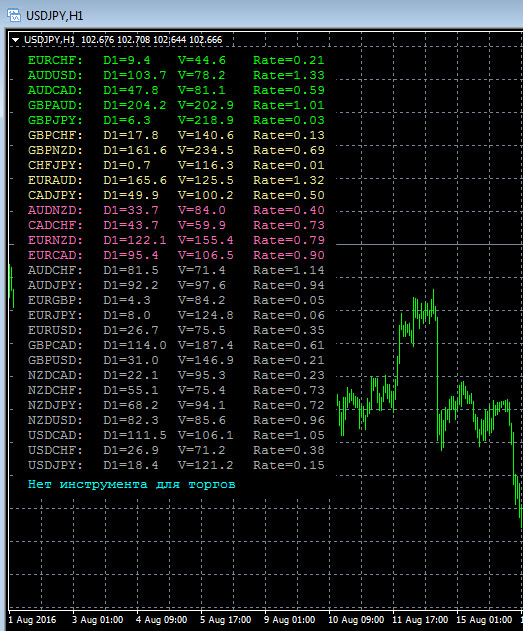
Task: Click the Rate=0.90 value
Action: tap(289, 256)
